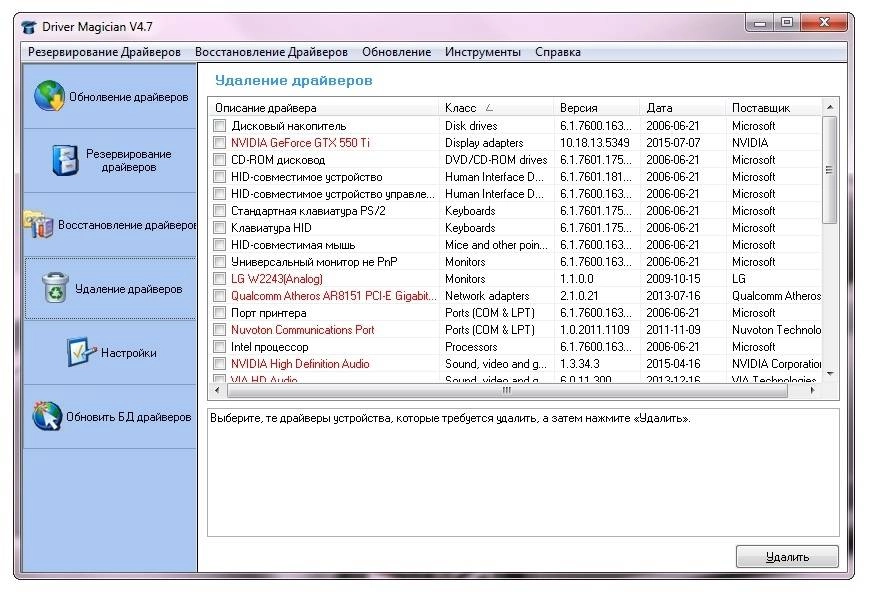The width and height of the screenshot is (872, 599).
Task: Open Справка menu
Action: click(558, 52)
